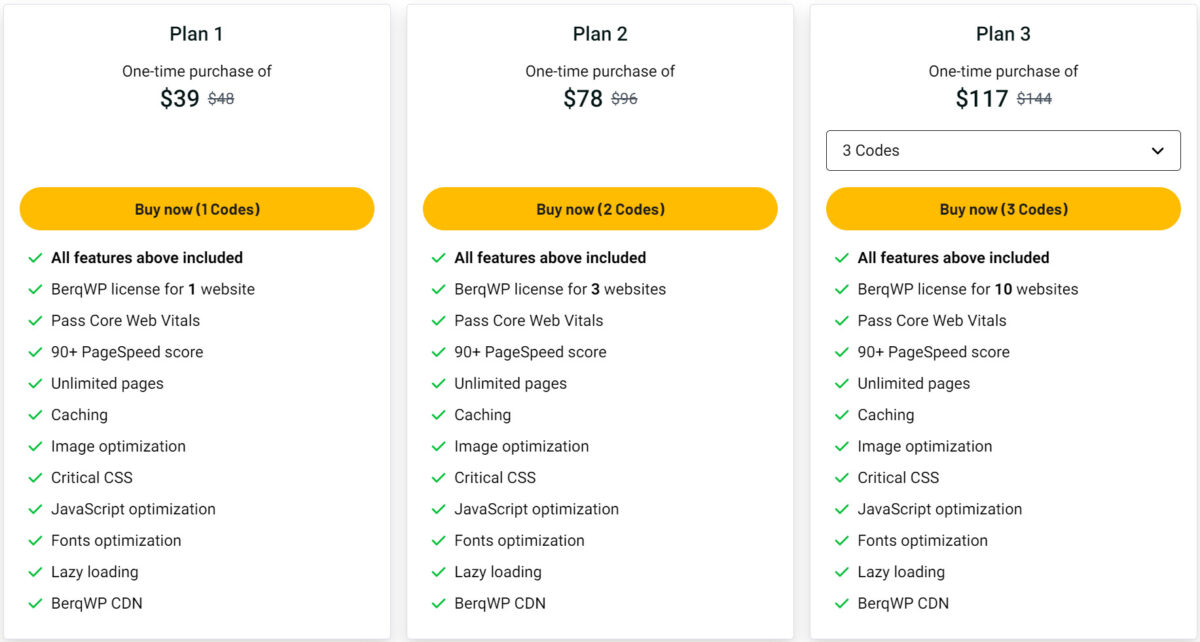This screenshot has width=1200, height=642.
Task: Click the checkmark beside Fonts optimization in Plan 1
Action: coord(35,540)
